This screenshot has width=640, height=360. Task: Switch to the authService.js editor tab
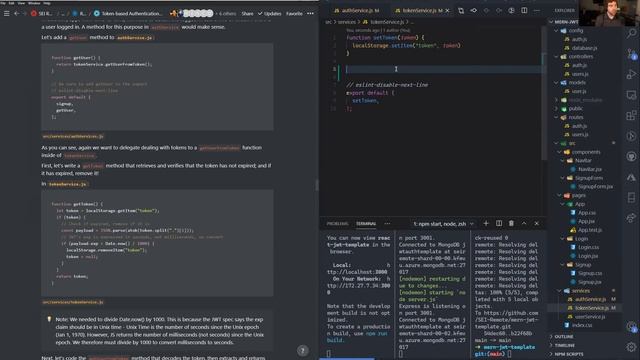point(357,11)
